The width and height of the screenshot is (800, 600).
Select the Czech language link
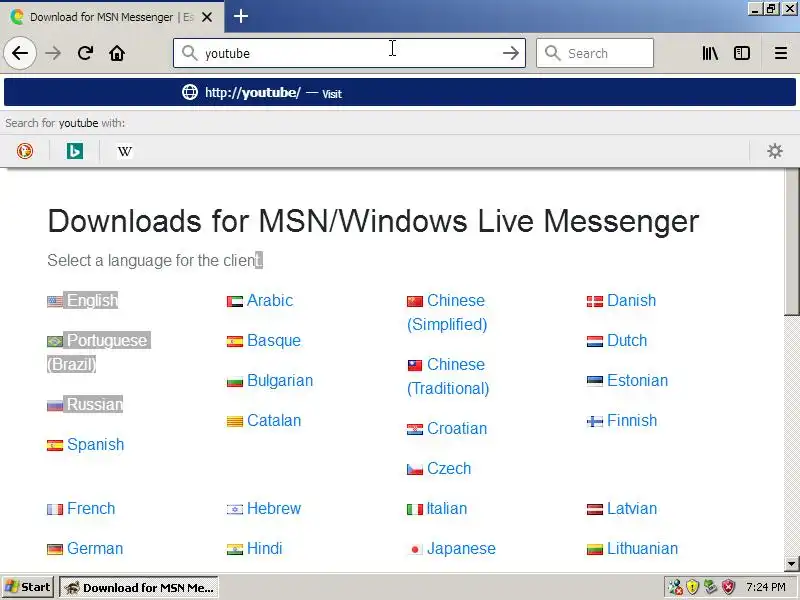click(449, 468)
